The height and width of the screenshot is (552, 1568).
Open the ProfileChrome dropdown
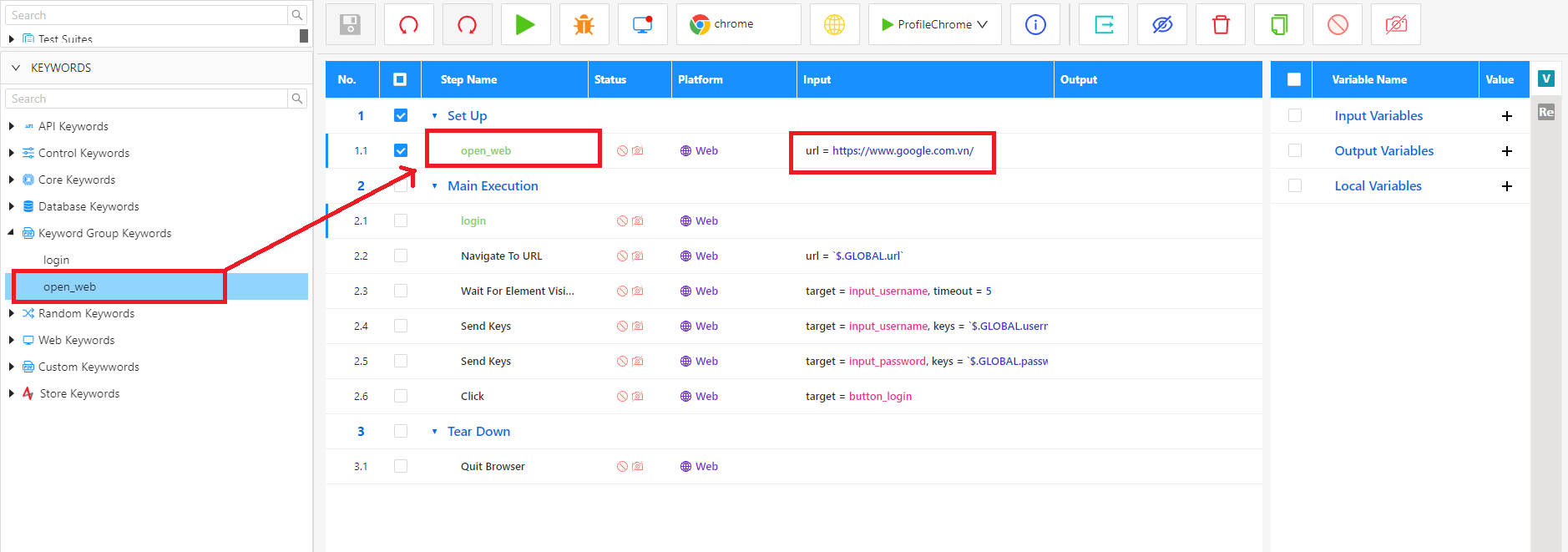pyautogui.click(x=935, y=24)
